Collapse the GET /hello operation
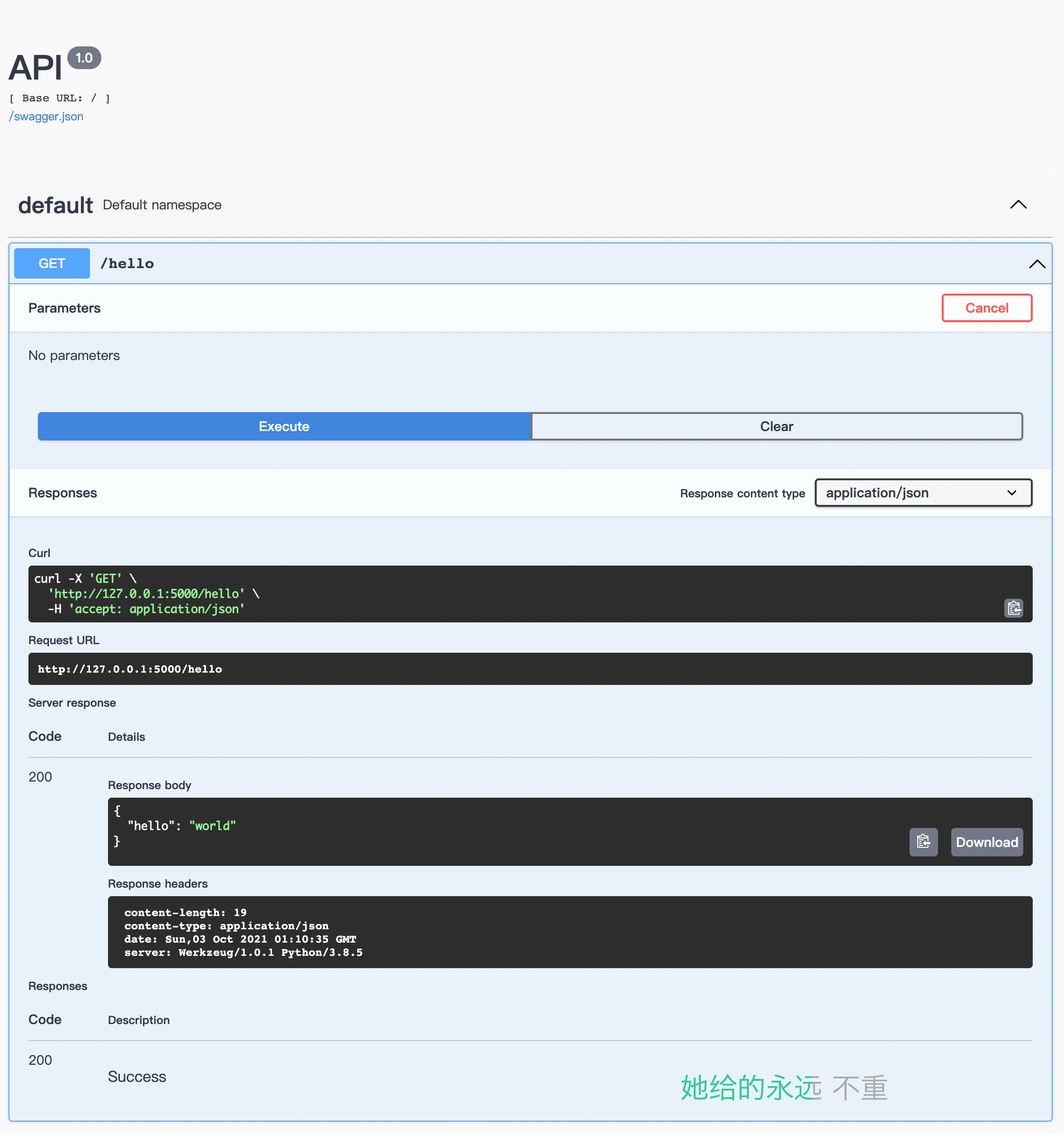Screen dimensions: 1064x1133 pyautogui.click(x=1037, y=264)
